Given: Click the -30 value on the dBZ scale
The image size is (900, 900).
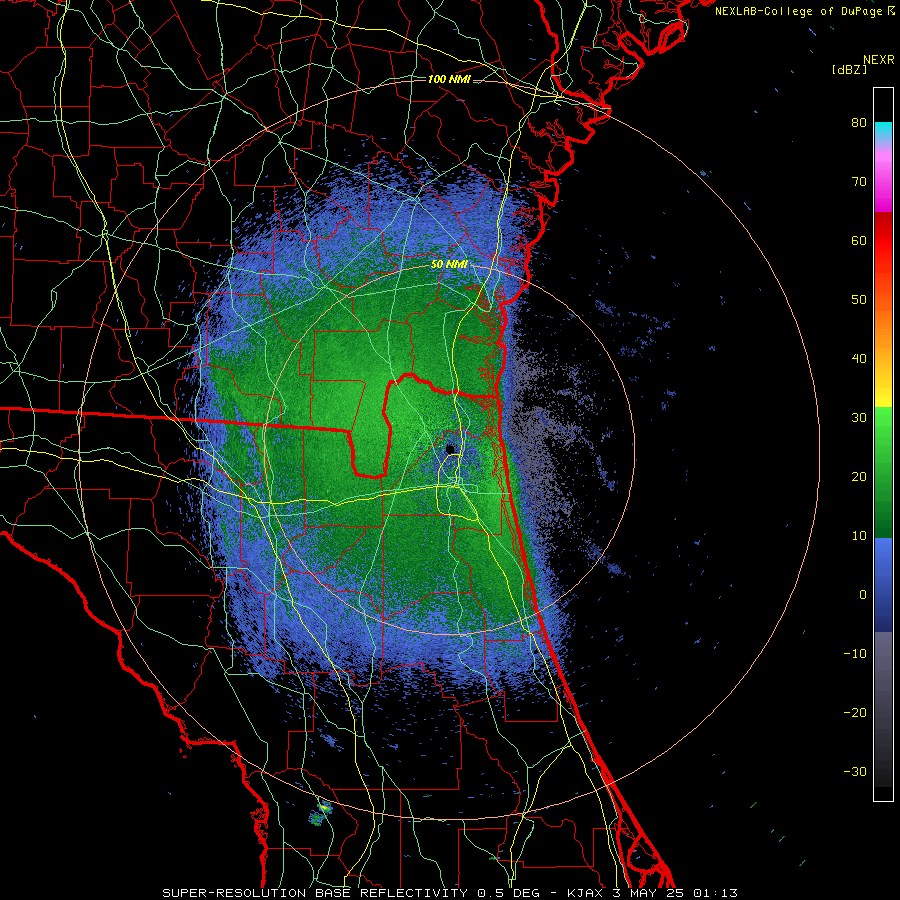Looking at the screenshot, I should 855,771.
